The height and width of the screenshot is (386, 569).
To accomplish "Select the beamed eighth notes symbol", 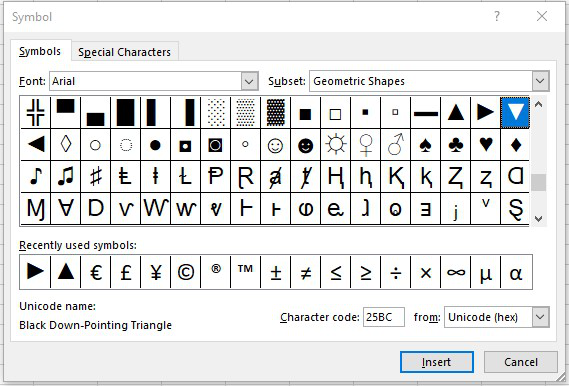I will click(x=66, y=177).
